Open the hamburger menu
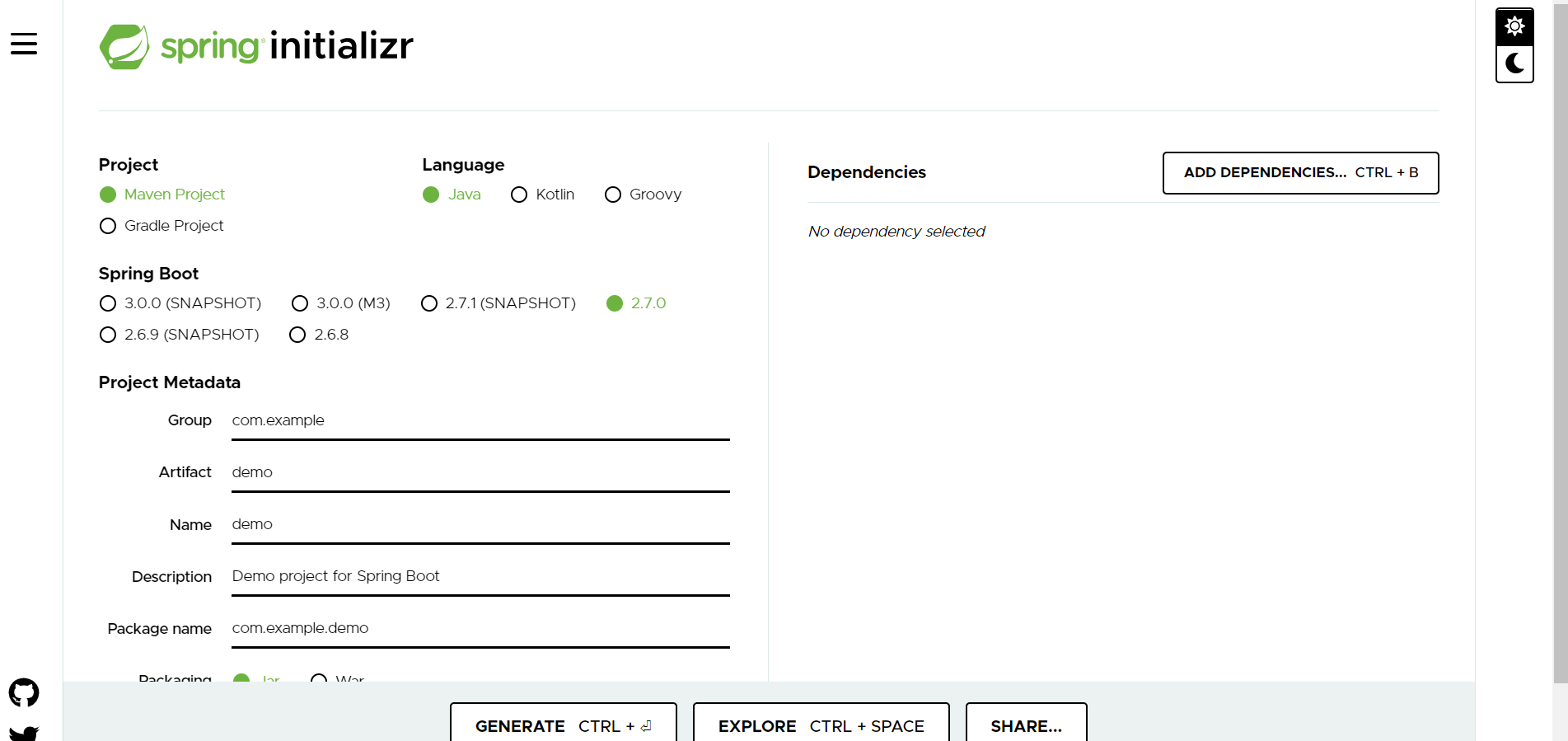The height and width of the screenshot is (741, 1568). 24,44
